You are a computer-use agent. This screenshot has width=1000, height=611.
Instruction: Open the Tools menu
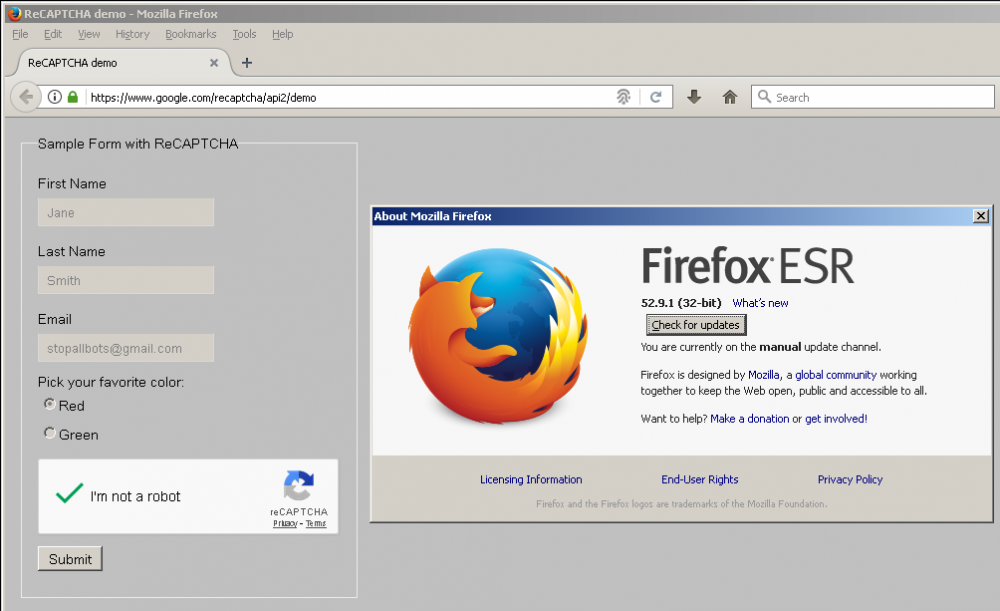point(244,34)
